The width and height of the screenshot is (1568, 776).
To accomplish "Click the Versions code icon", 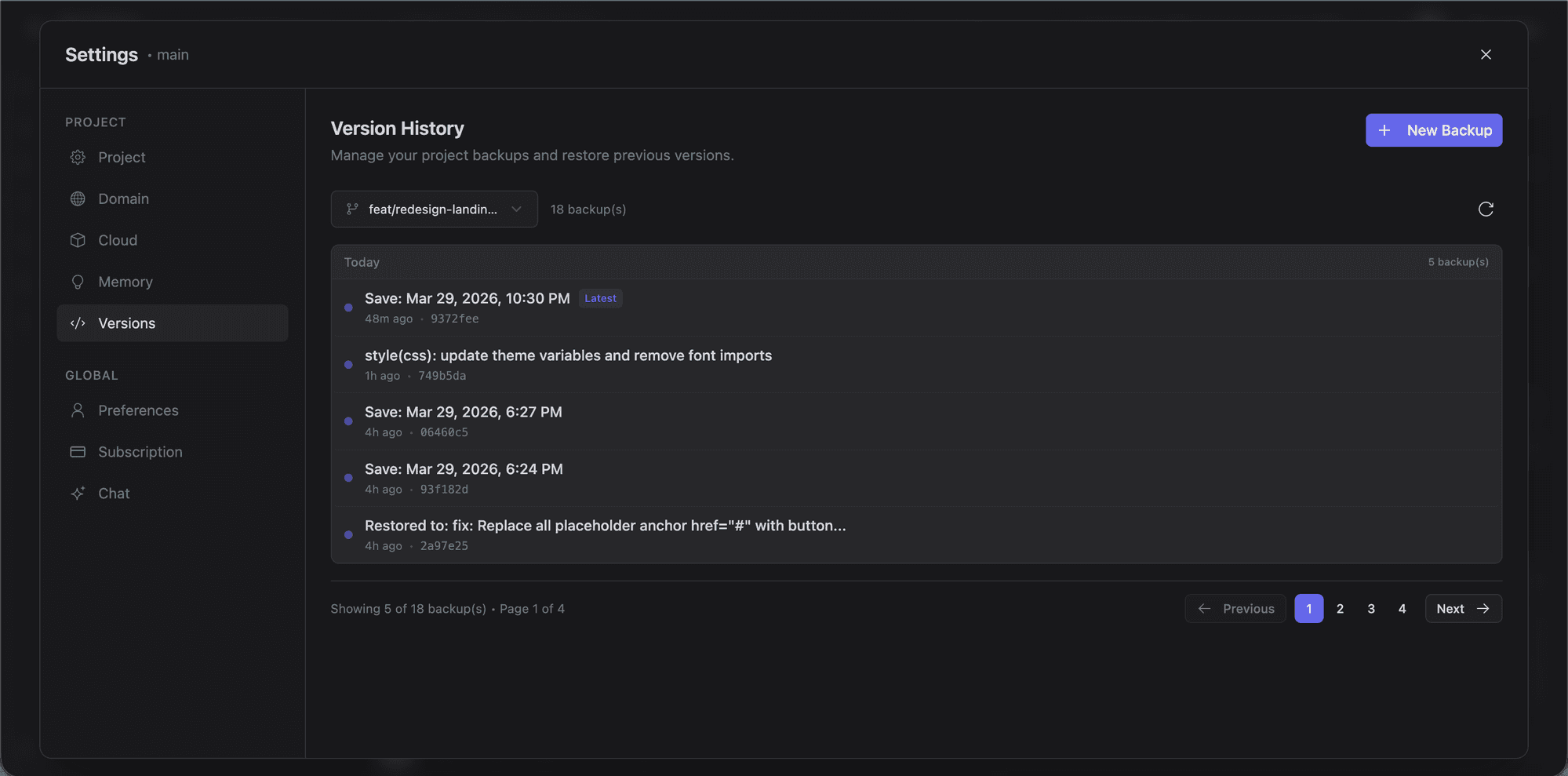I will 78,323.
